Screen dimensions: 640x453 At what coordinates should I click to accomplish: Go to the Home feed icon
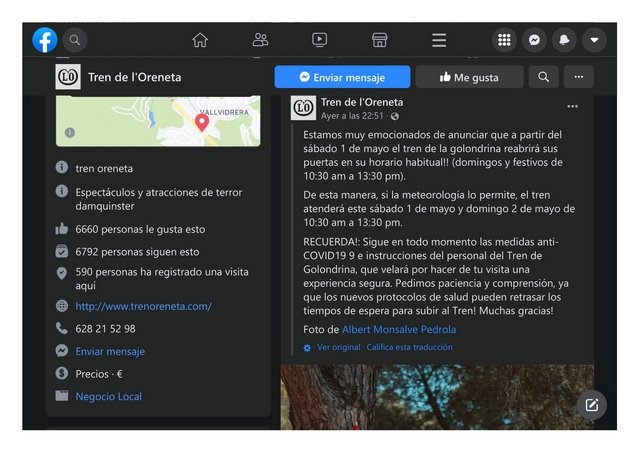(200, 40)
